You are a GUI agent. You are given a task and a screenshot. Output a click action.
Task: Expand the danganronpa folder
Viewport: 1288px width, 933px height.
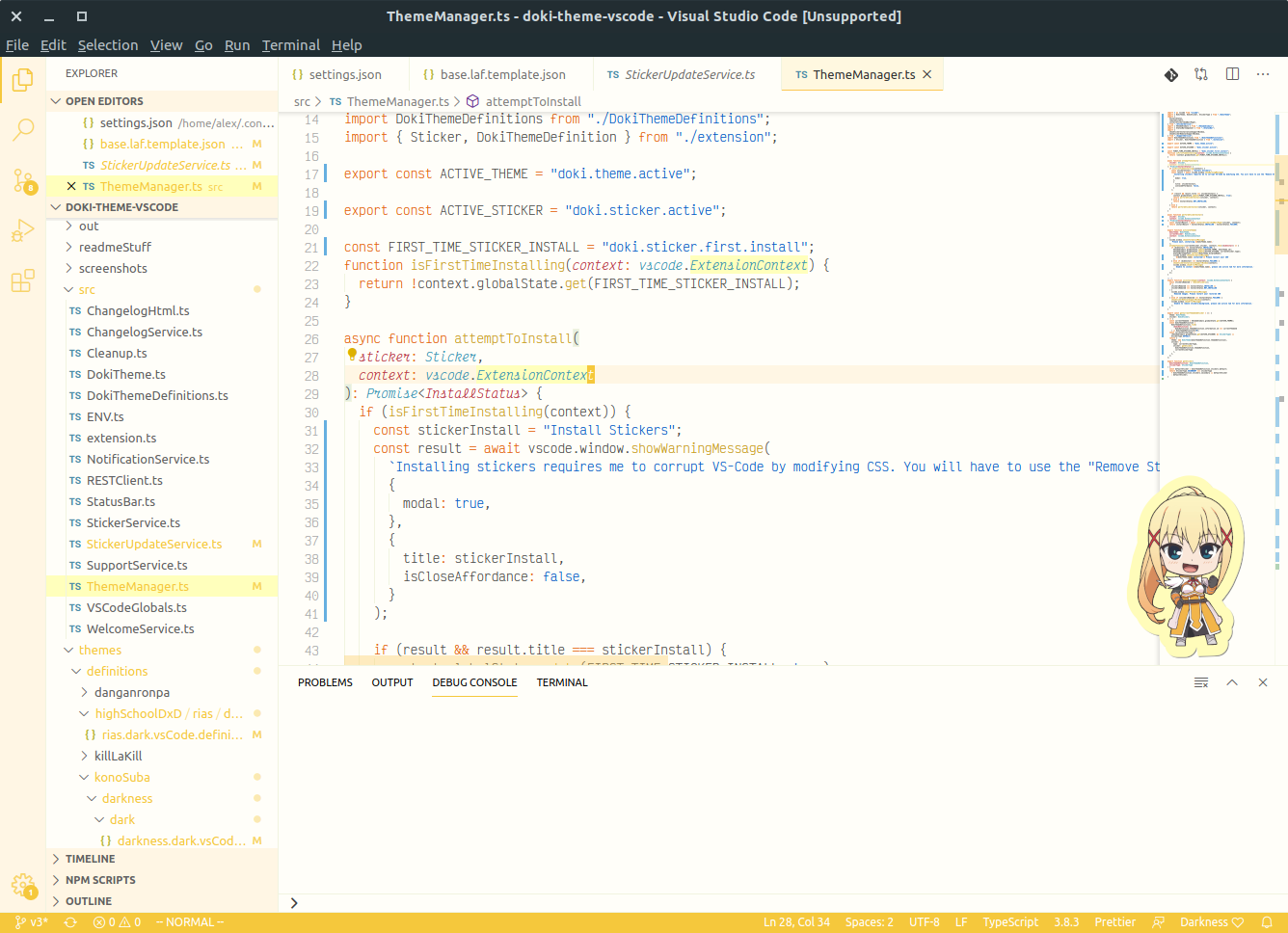point(131,692)
